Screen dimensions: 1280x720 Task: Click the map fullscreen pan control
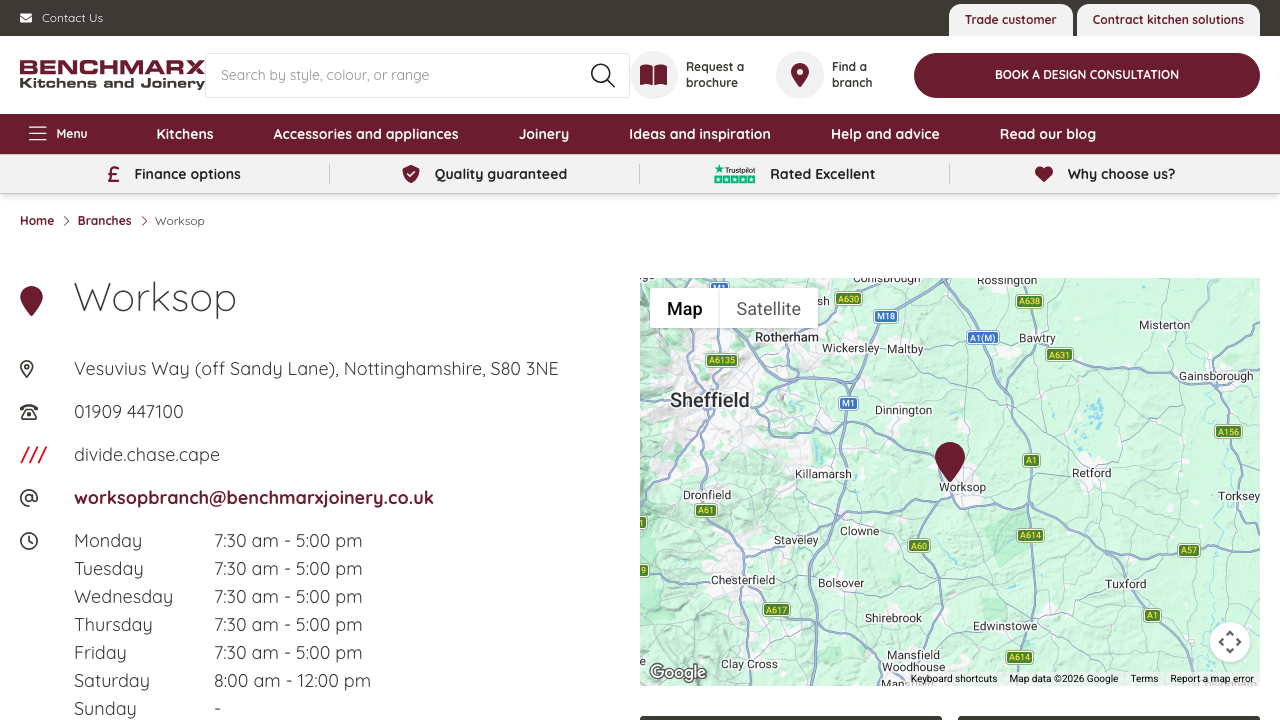pyautogui.click(x=1230, y=642)
